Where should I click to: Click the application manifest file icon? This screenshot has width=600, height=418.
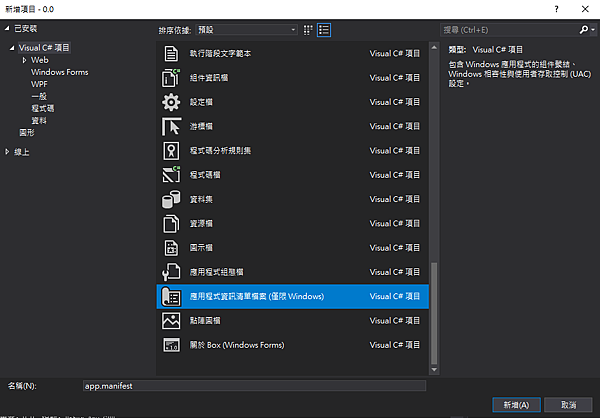(171, 297)
